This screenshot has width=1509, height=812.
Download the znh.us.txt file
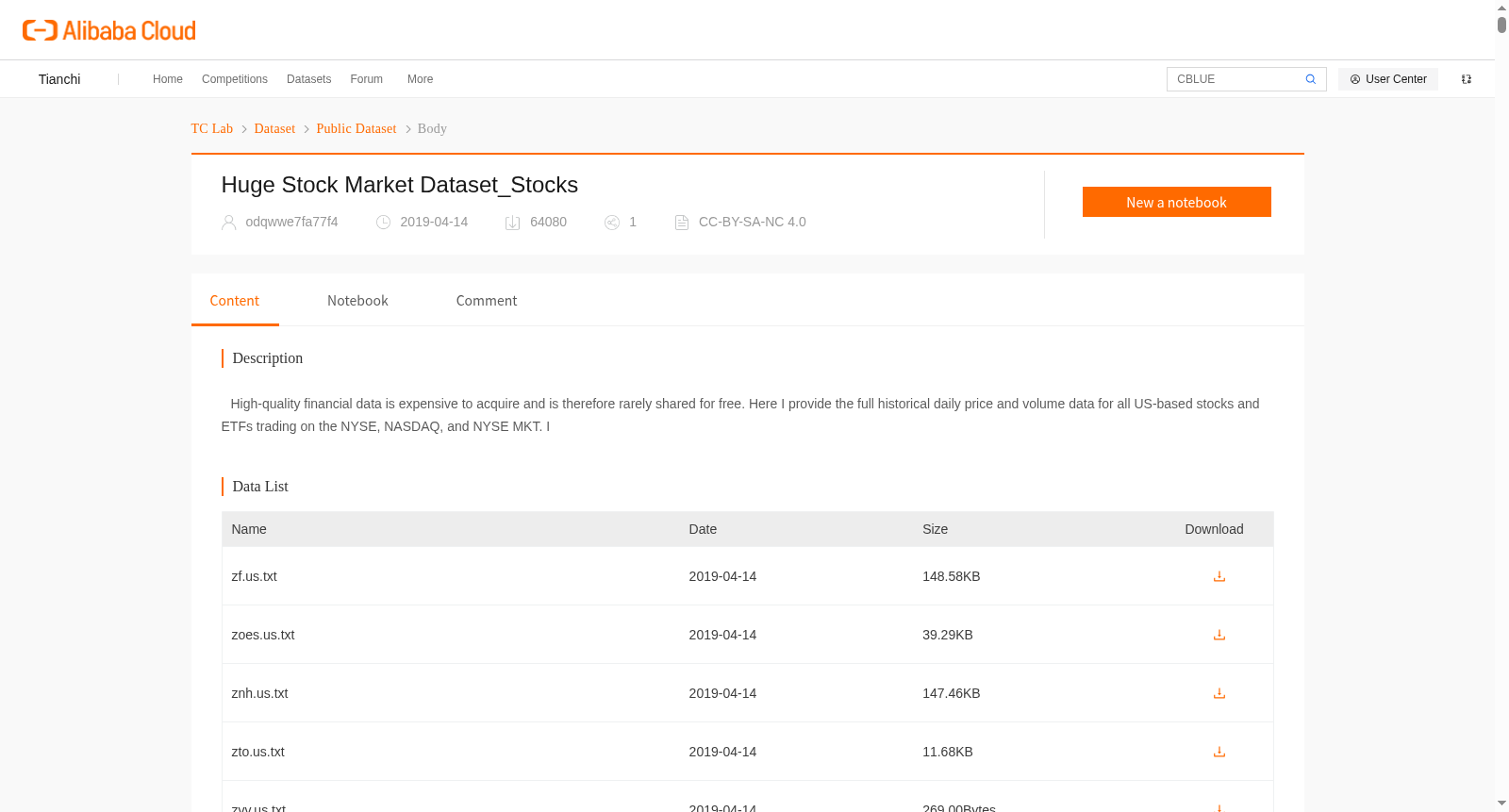click(1219, 693)
